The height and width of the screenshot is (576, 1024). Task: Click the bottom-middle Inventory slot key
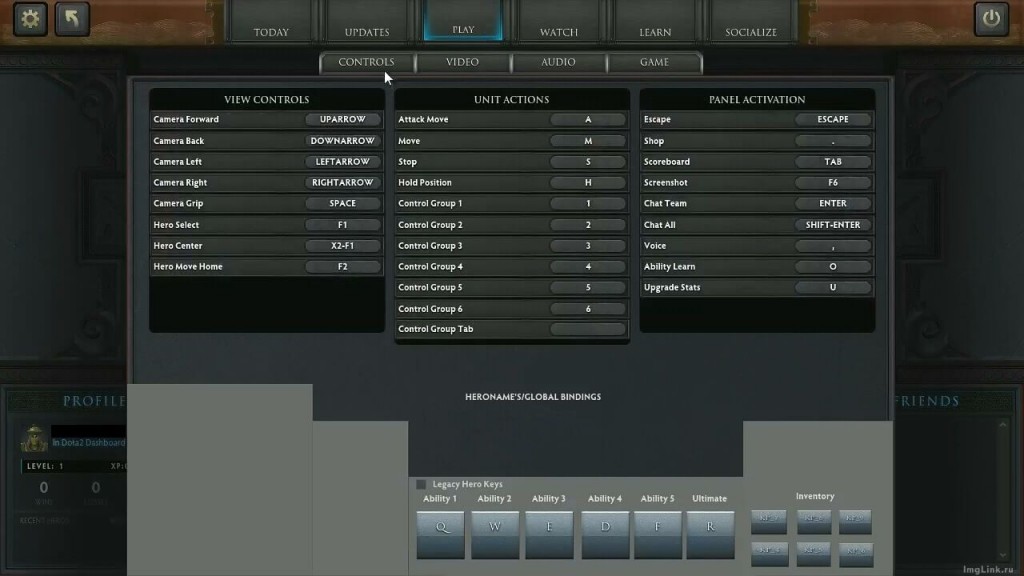pos(814,554)
